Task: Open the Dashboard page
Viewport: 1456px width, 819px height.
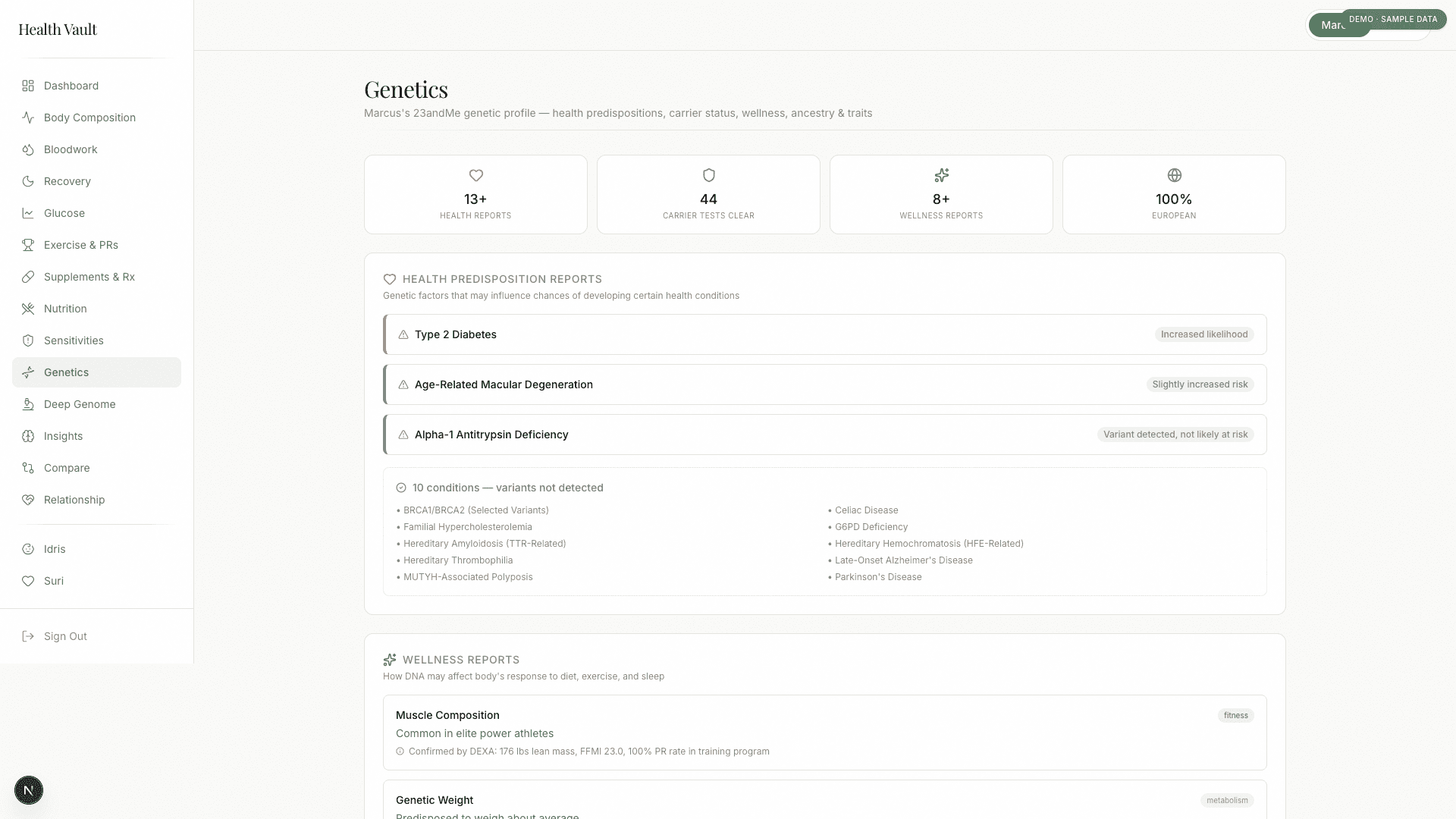Action: (96, 86)
